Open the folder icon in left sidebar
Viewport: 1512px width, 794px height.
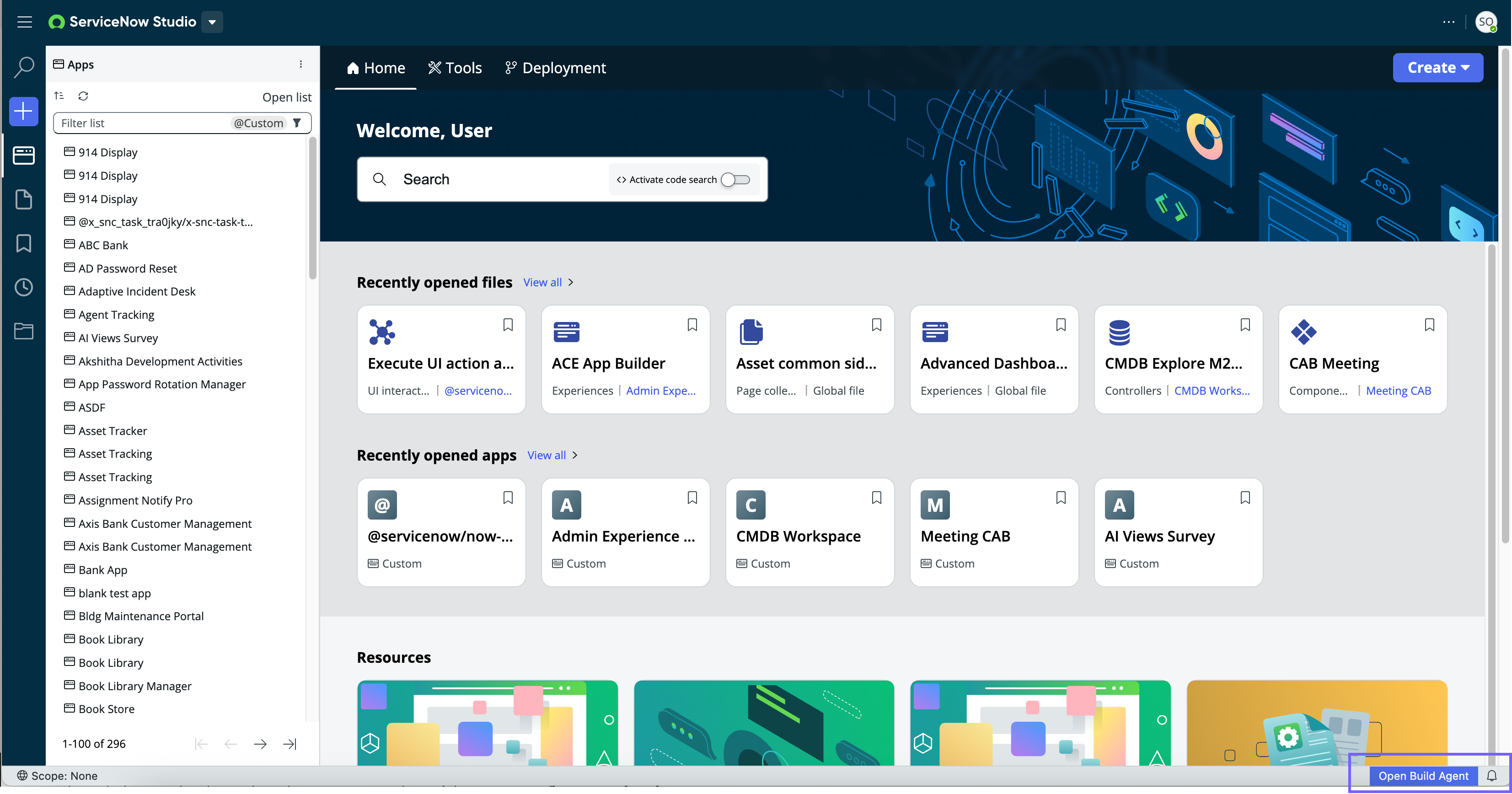coord(23,331)
